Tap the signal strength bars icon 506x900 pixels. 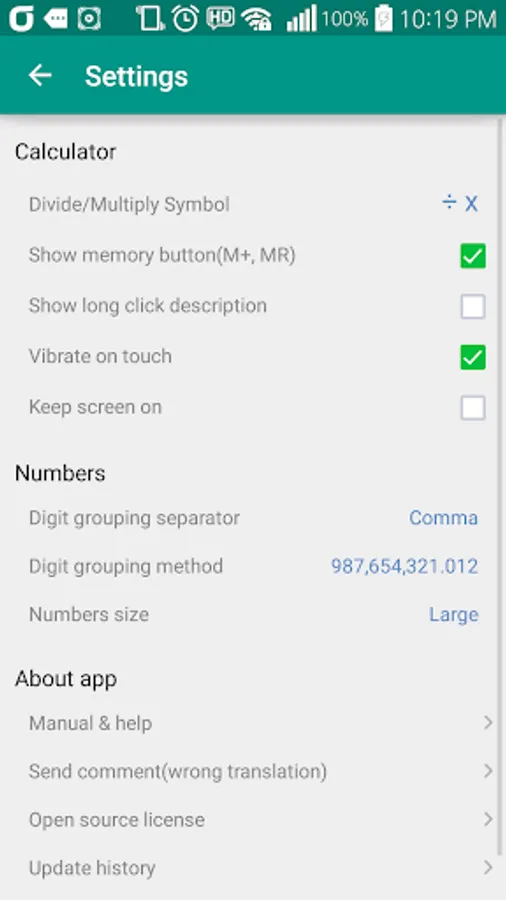click(x=301, y=19)
